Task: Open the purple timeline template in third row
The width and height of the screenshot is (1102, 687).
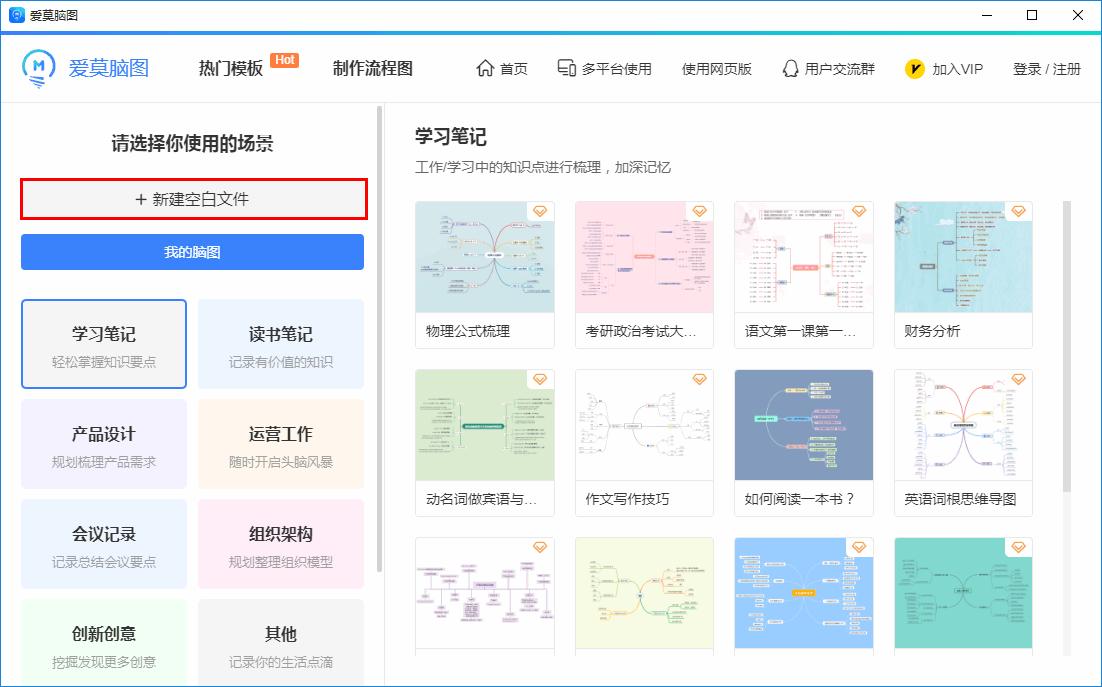Action: pos(485,593)
